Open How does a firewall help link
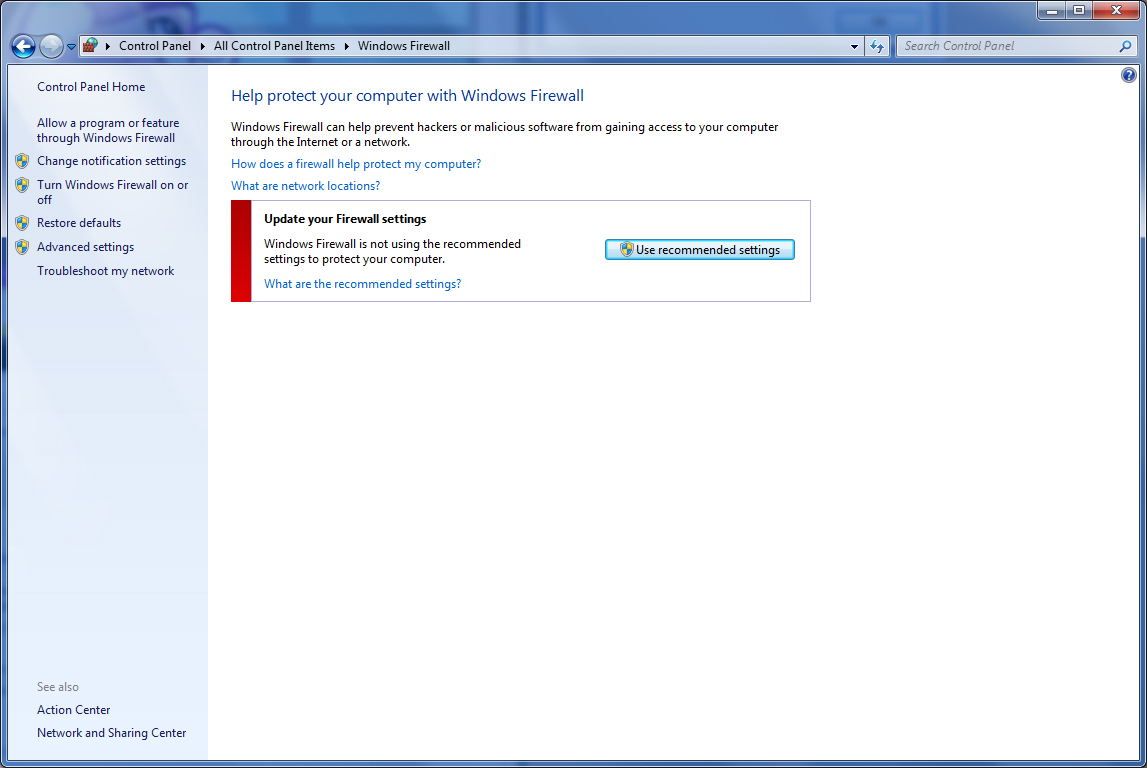Screen dimensions: 1147x768 (356, 164)
